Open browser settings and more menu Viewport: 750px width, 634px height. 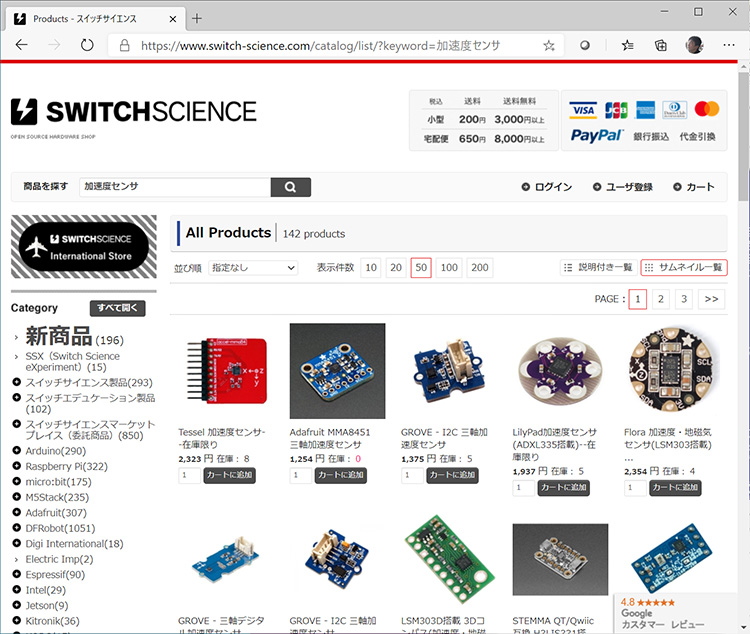729,45
